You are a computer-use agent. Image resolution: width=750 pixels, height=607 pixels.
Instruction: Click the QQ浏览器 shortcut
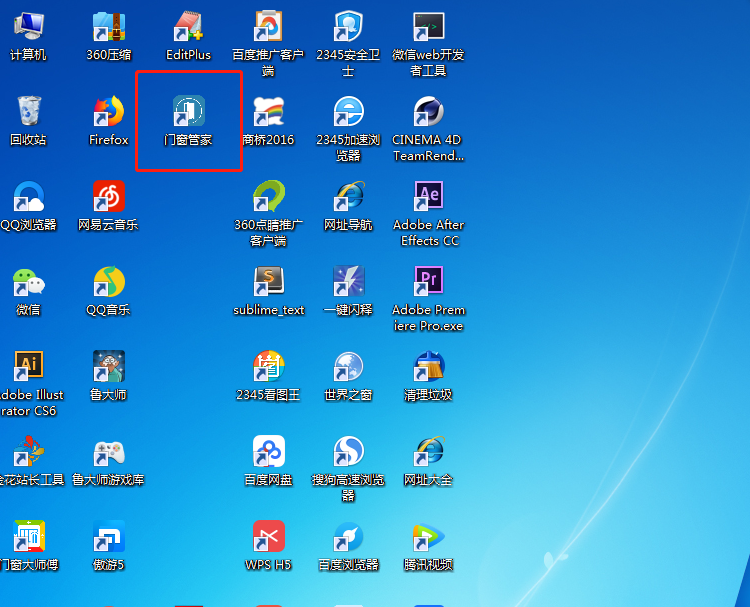click(x=29, y=196)
